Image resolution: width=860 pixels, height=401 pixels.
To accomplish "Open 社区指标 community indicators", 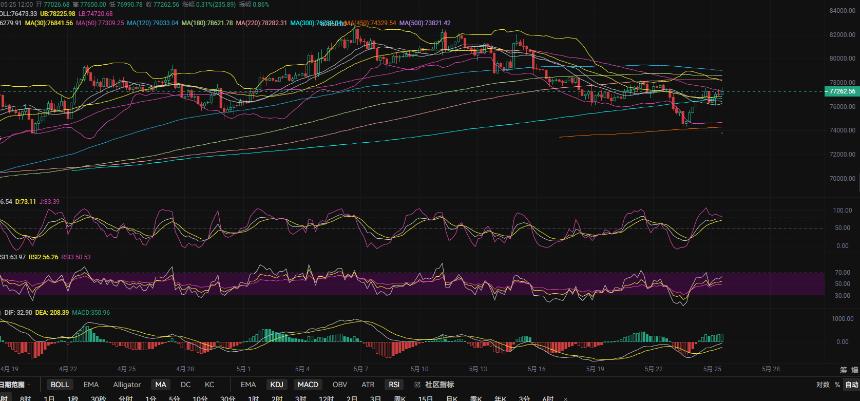I will coord(439,385).
